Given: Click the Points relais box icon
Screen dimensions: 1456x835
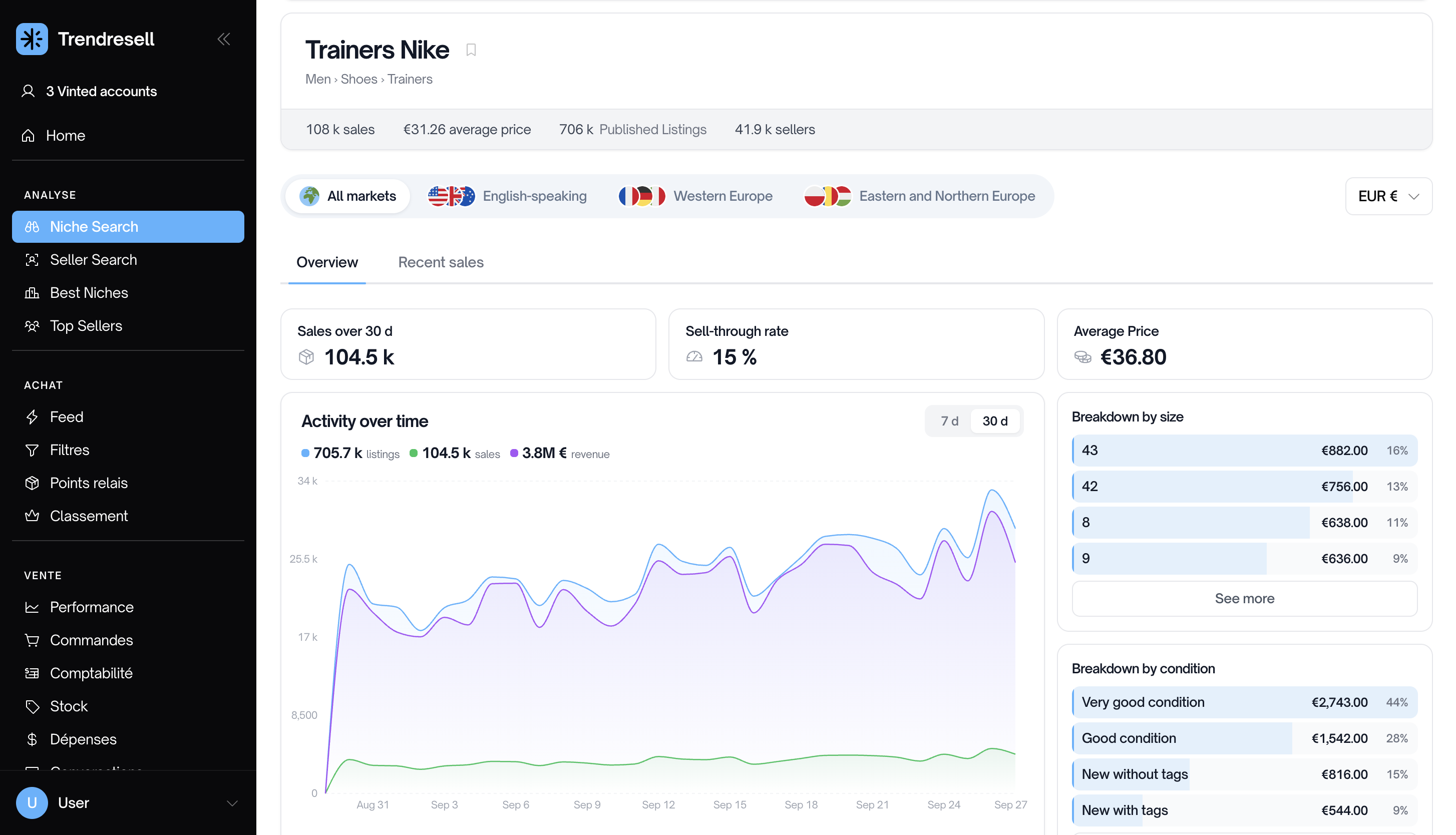Looking at the screenshot, I should click(32, 483).
